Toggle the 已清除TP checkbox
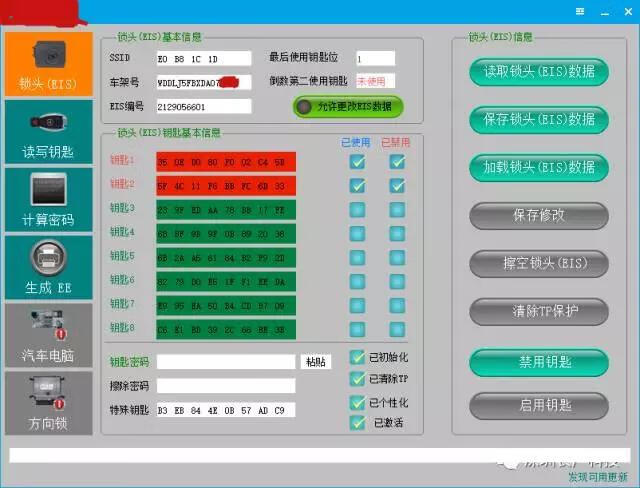Image resolution: width=640 pixels, height=488 pixels. (x=358, y=379)
